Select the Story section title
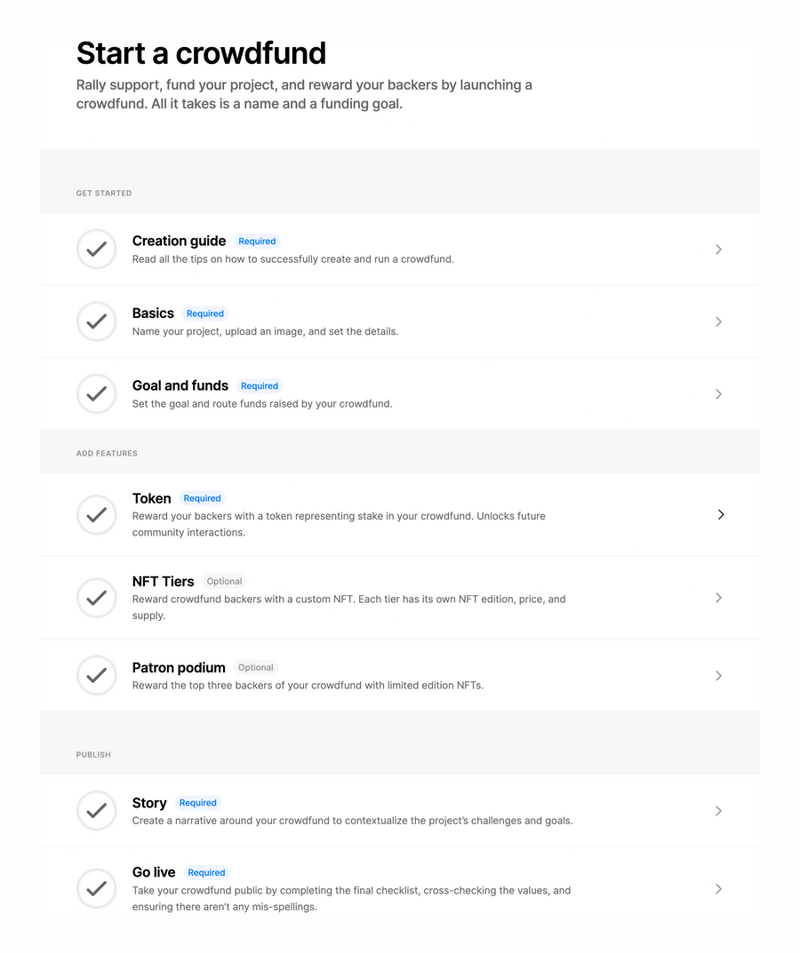The width and height of the screenshot is (800, 953). pos(149,803)
